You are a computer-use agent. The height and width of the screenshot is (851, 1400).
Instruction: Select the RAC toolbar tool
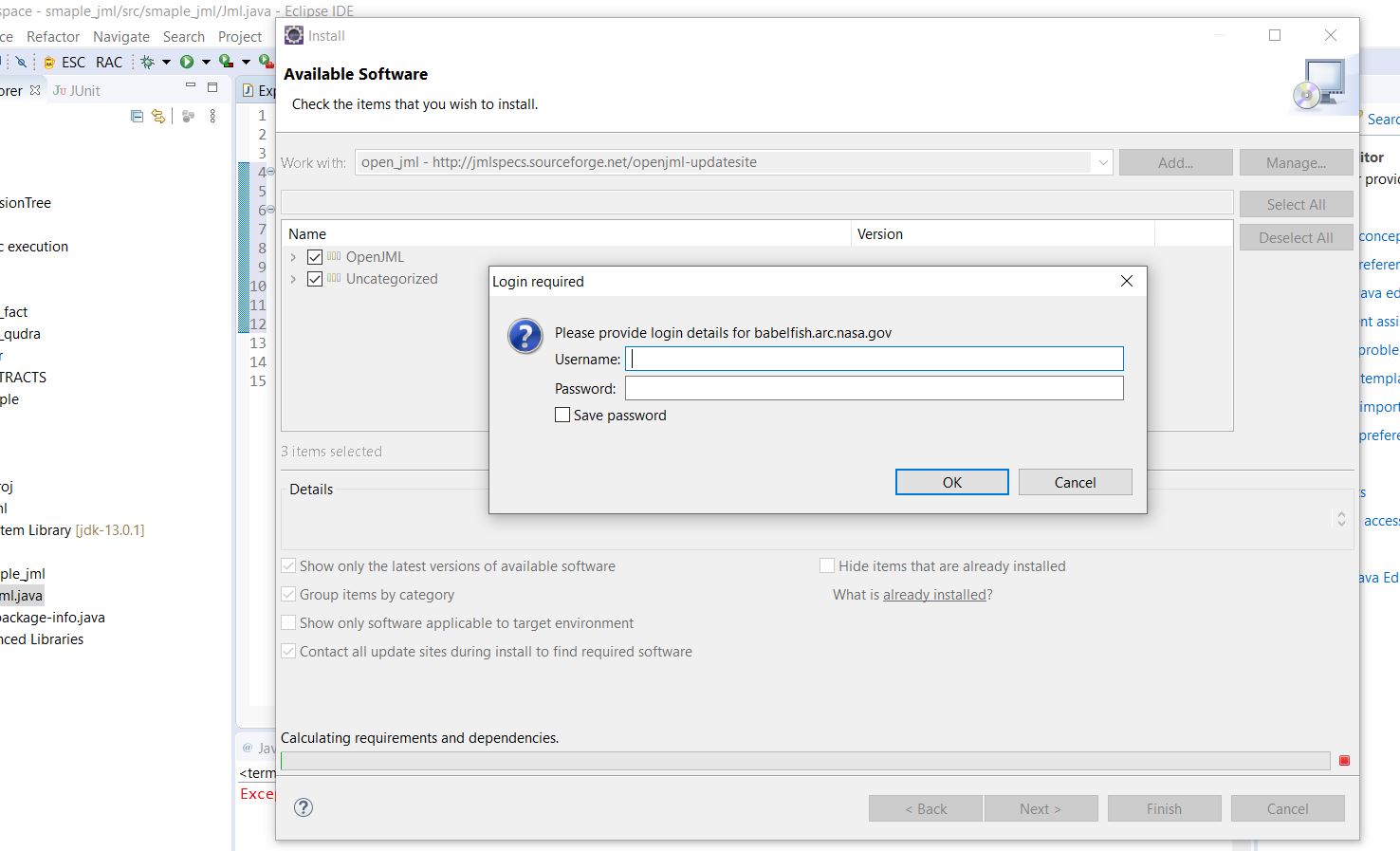click(109, 62)
